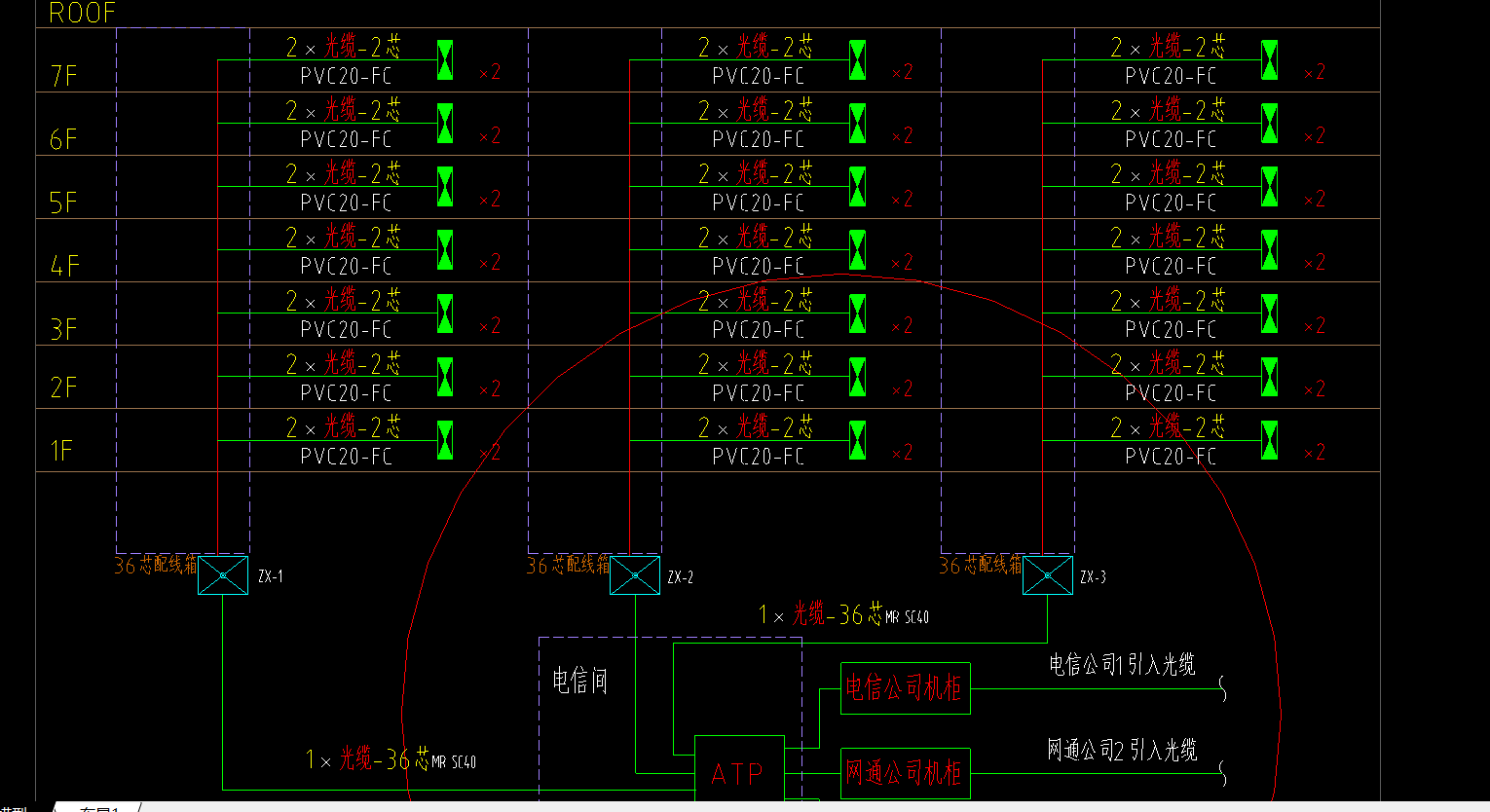Select the 4F green terminal symbol on ZX-2 riser

coord(858,249)
